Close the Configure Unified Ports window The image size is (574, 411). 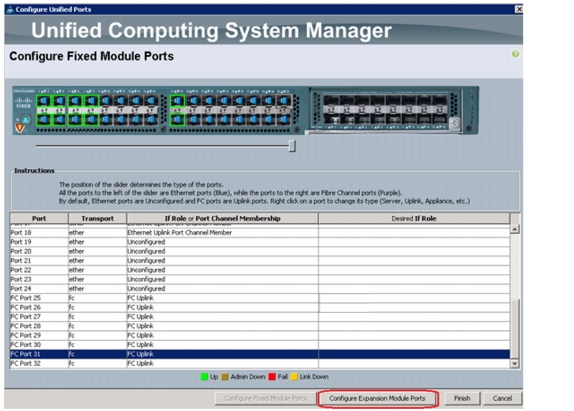pos(519,10)
